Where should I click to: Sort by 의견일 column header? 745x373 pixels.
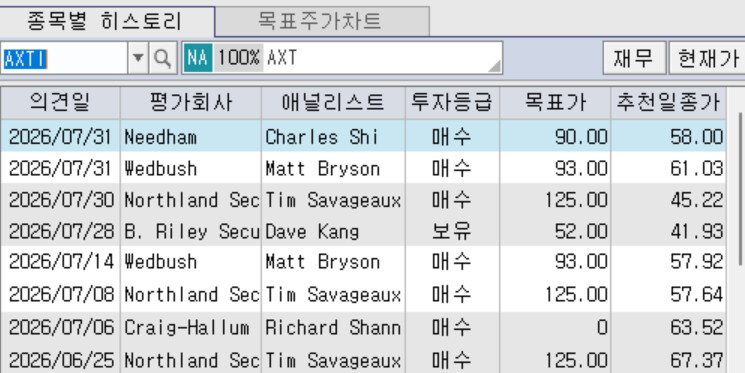coord(60,102)
